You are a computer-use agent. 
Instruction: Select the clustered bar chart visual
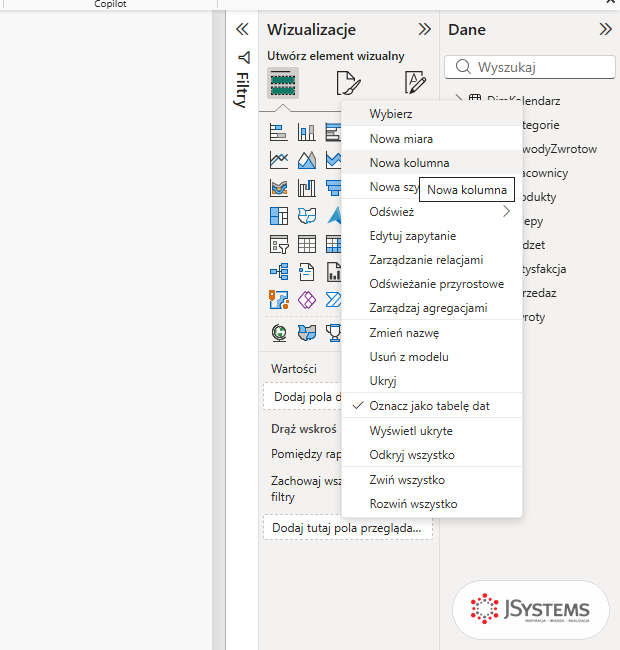click(333, 133)
